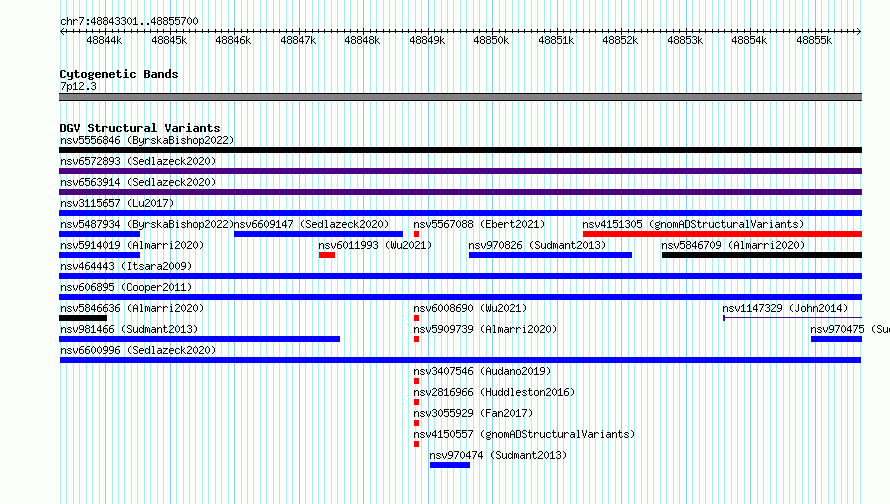
Task: Open nsv4151305 (gnomADStructuralVariants) label
Action: 693,224
